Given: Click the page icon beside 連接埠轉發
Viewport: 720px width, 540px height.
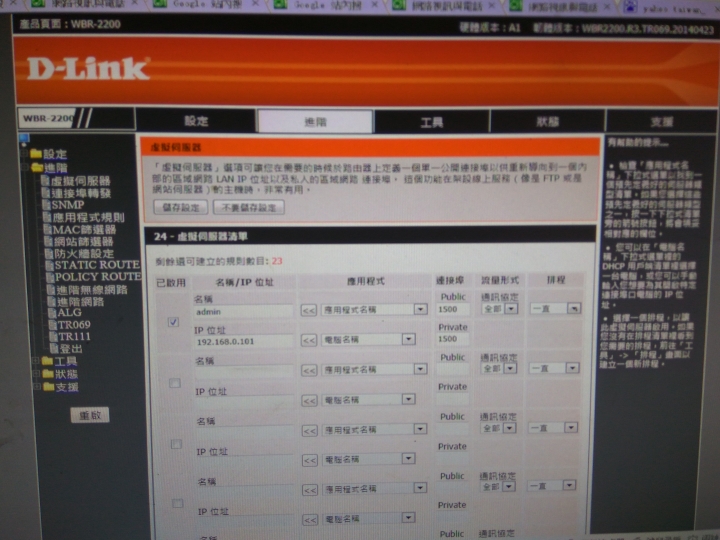Looking at the screenshot, I should click(x=45, y=193).
